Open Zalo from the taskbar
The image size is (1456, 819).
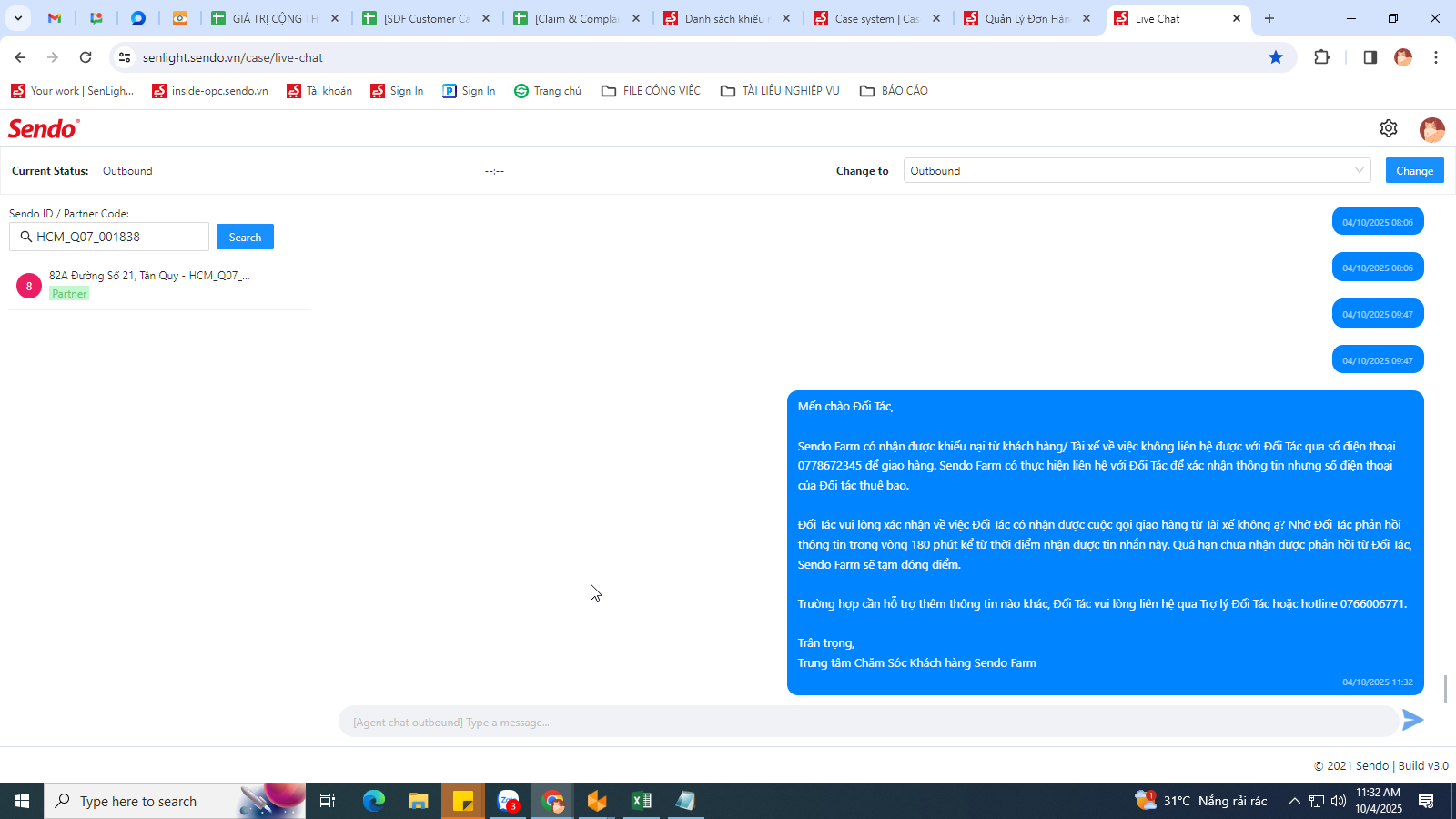[x=508, y=801]
